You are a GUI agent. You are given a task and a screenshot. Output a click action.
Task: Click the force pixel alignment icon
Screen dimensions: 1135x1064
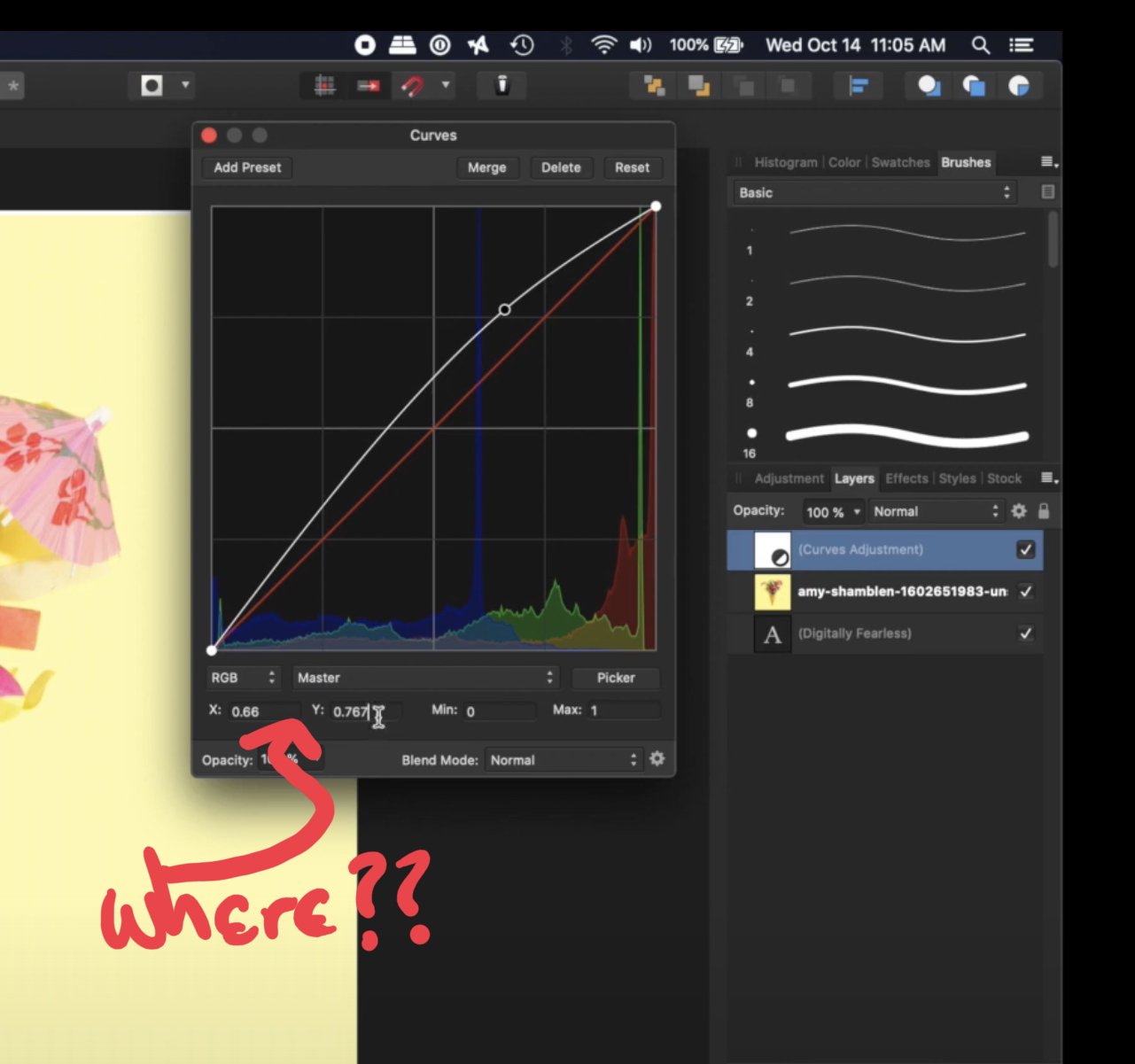pyautogui.click(x=369, y=85)
